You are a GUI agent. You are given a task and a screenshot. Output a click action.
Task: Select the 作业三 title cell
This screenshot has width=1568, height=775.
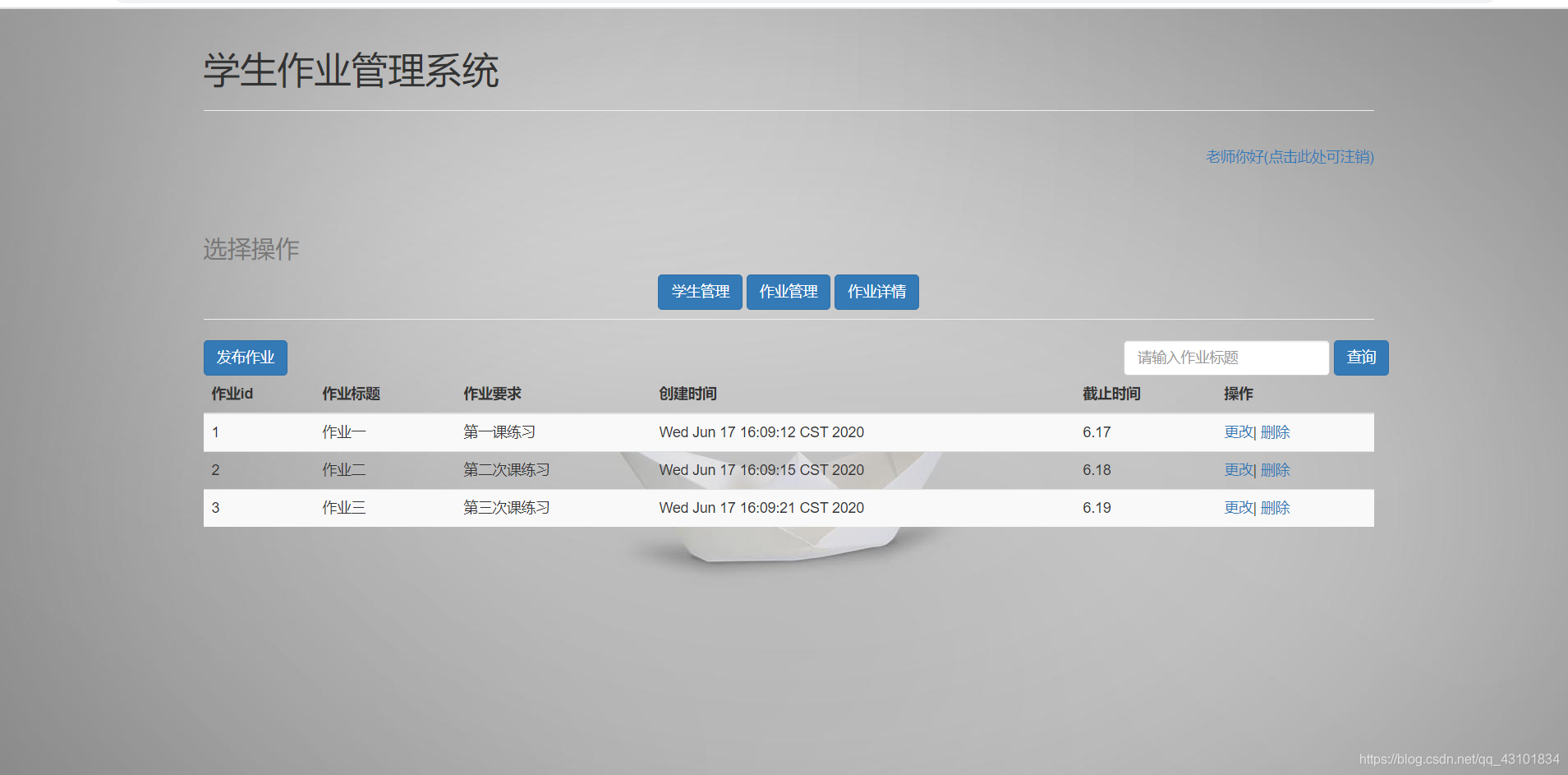(344, 508)
